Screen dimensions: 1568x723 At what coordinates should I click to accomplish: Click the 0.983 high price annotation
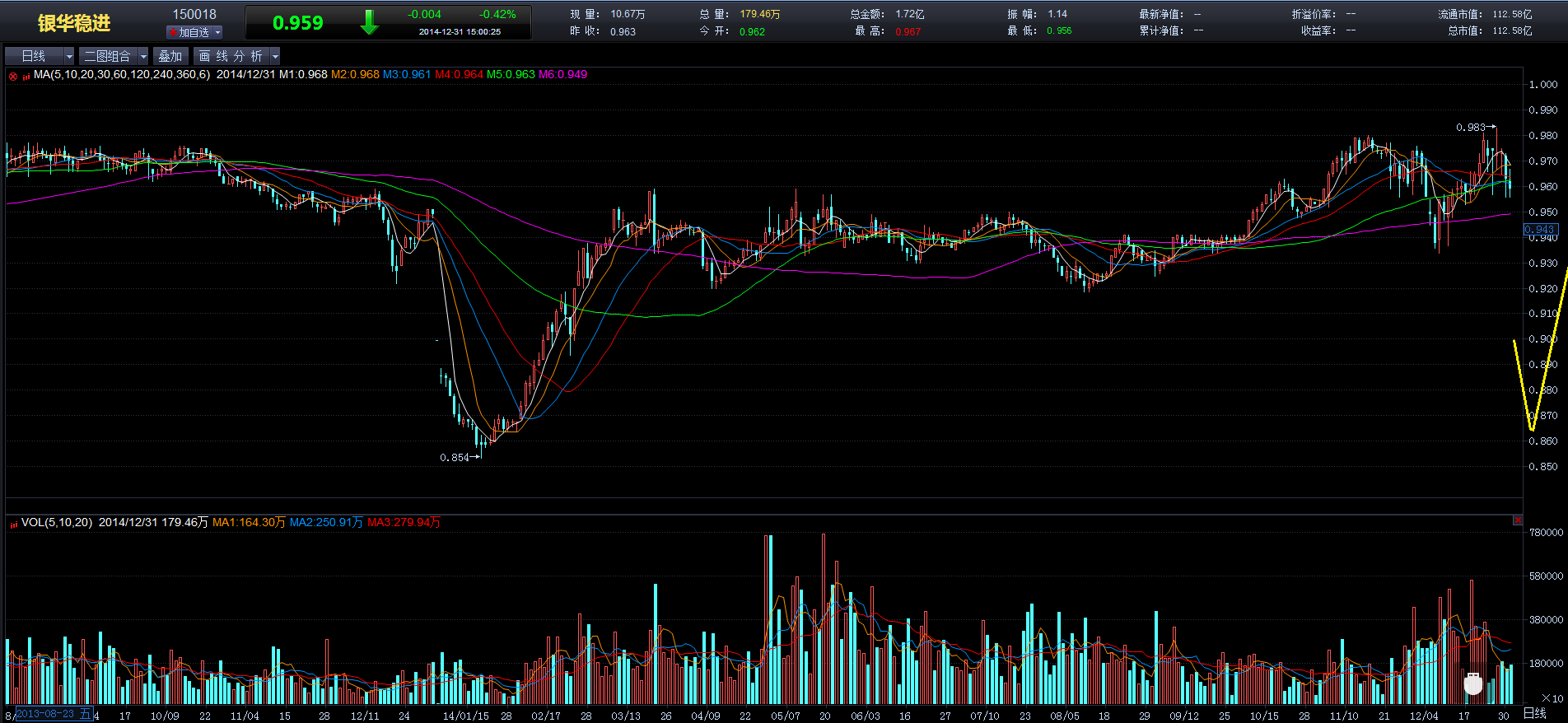tap(1470, 128)
